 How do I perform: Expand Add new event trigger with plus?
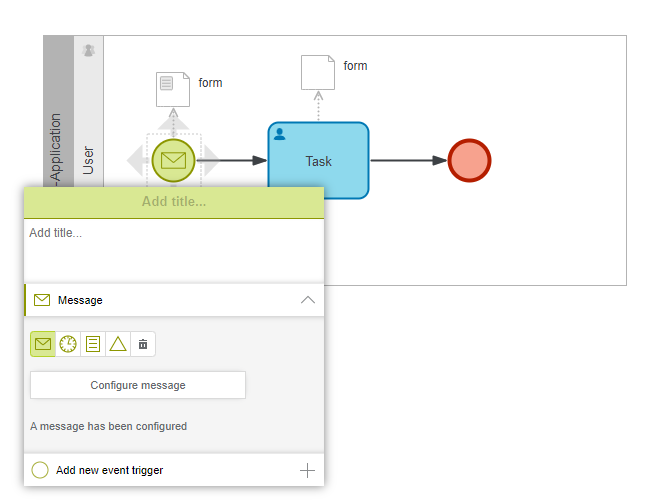[x=307, y=470]
